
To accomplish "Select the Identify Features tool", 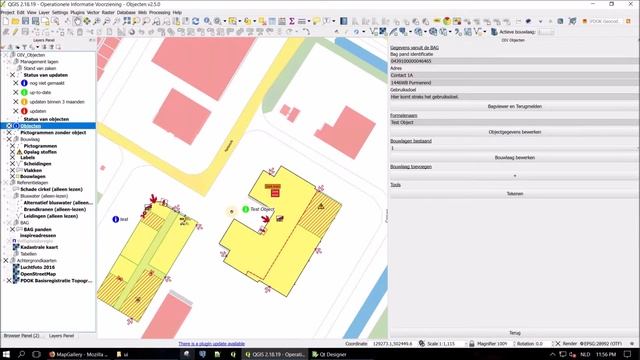I will click(207, 21).
